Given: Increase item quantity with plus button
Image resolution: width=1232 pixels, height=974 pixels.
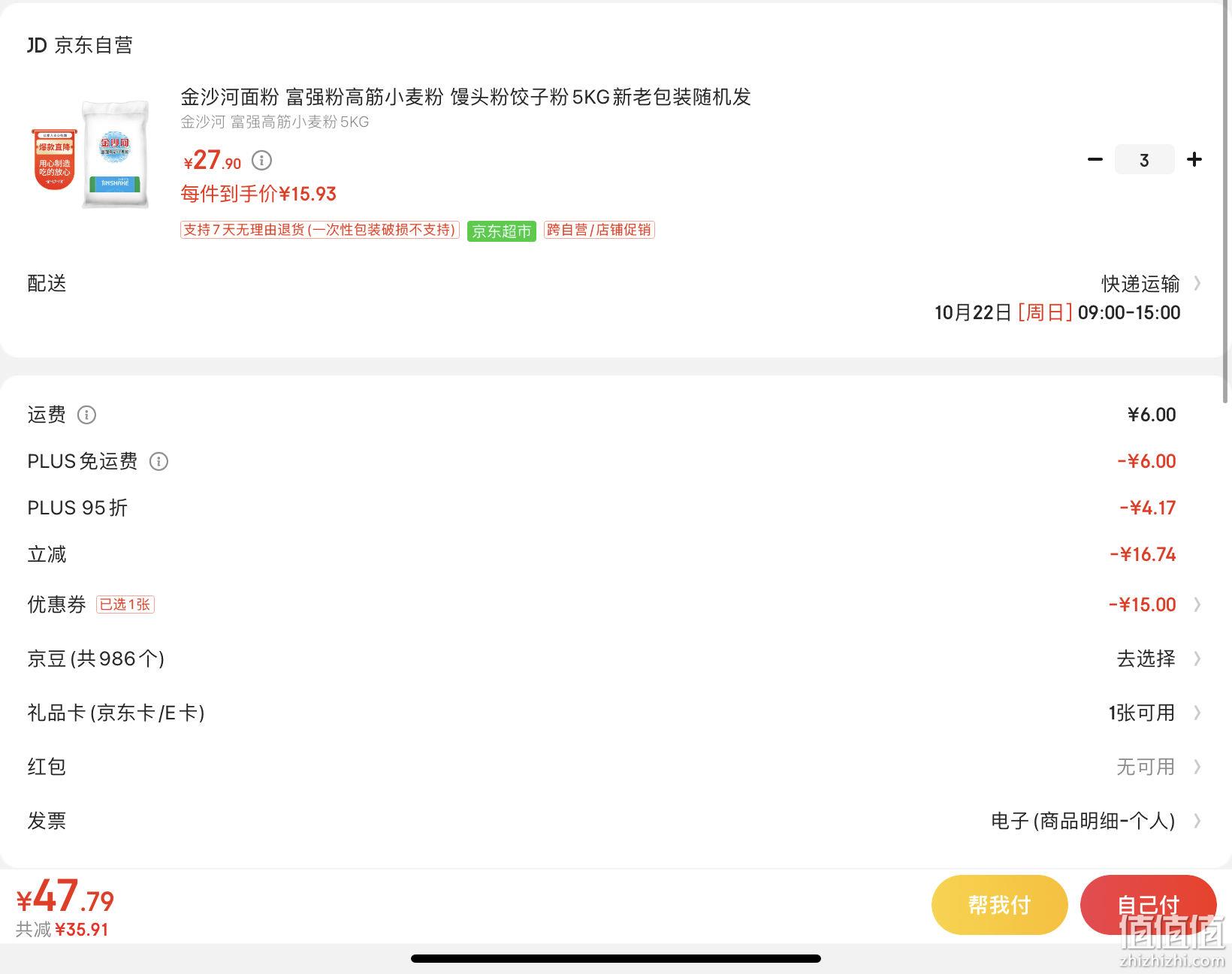Looking at the screenshot, I should [1194, 159].
